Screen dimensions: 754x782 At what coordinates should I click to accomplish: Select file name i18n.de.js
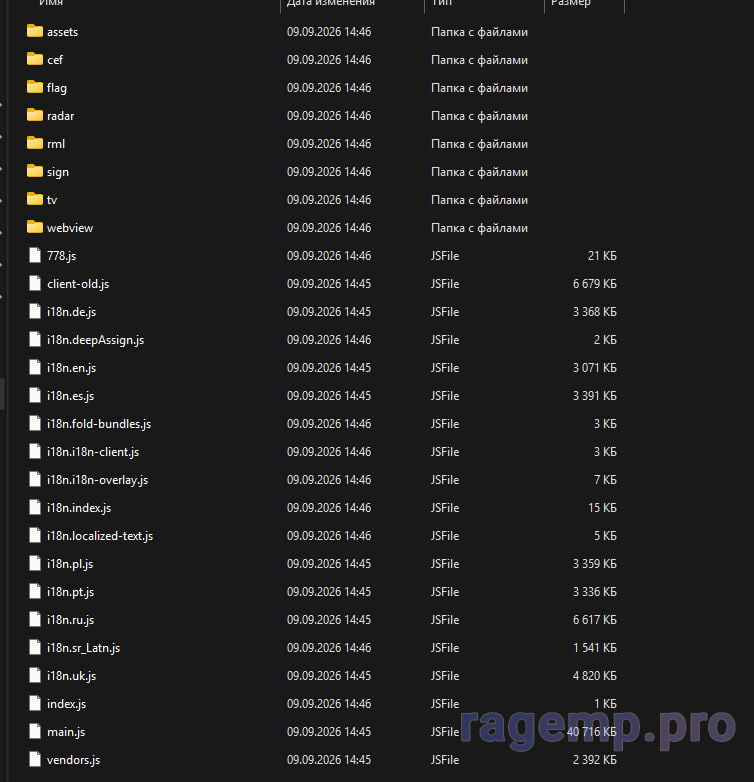point(72,312)
